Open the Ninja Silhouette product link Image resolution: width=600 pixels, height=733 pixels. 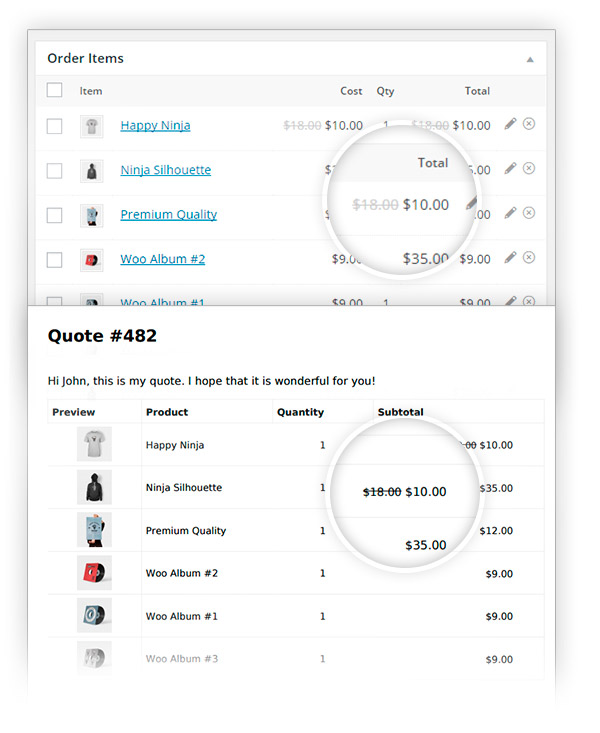pos(166,170)
